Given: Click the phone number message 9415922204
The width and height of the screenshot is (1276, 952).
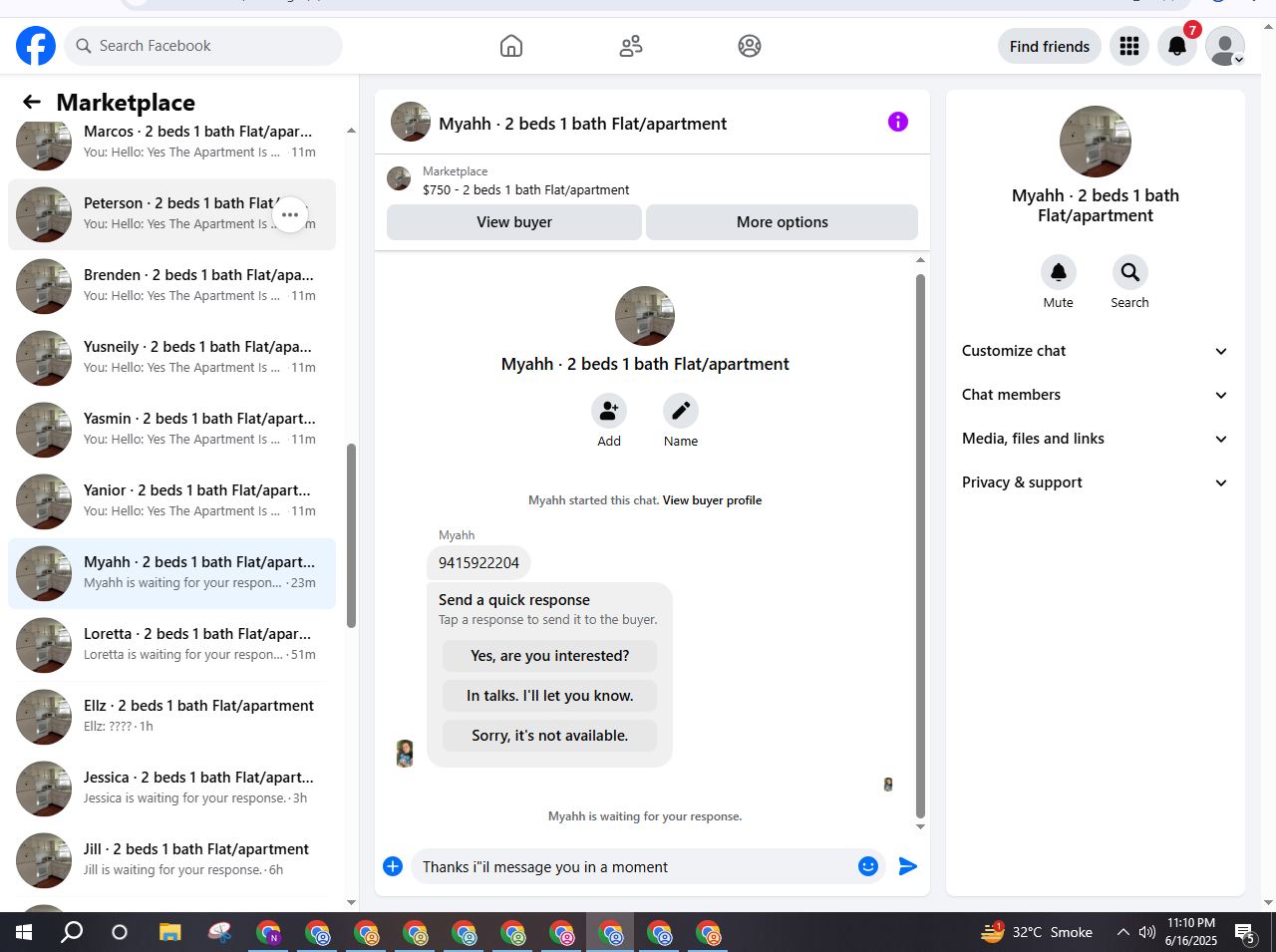Looking at the screenshot, I should (478, 563).
